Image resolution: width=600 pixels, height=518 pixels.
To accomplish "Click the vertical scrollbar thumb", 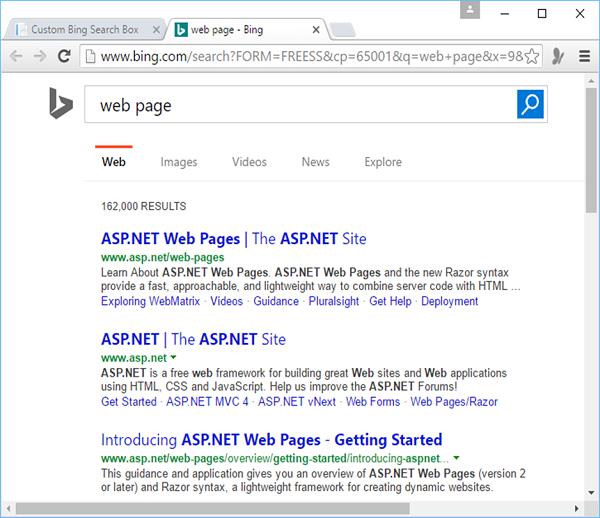I will coord(591,150).
